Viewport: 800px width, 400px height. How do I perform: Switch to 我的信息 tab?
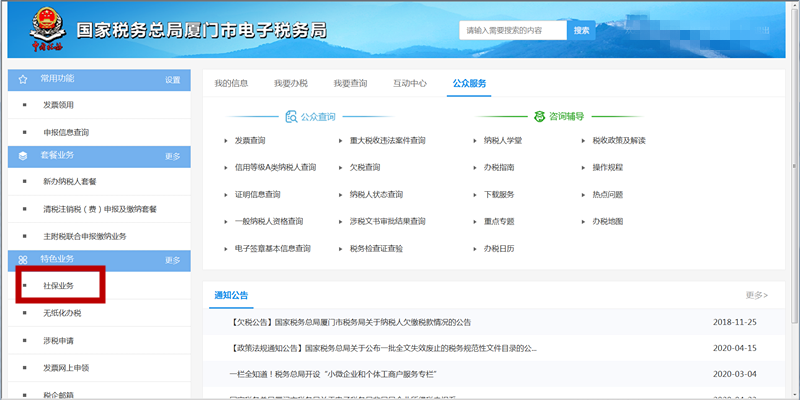click(231, 83)
